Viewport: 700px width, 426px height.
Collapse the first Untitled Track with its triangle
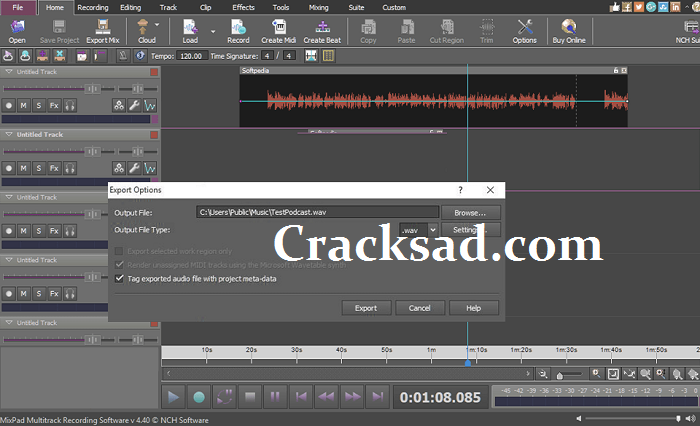coord(8,71)
